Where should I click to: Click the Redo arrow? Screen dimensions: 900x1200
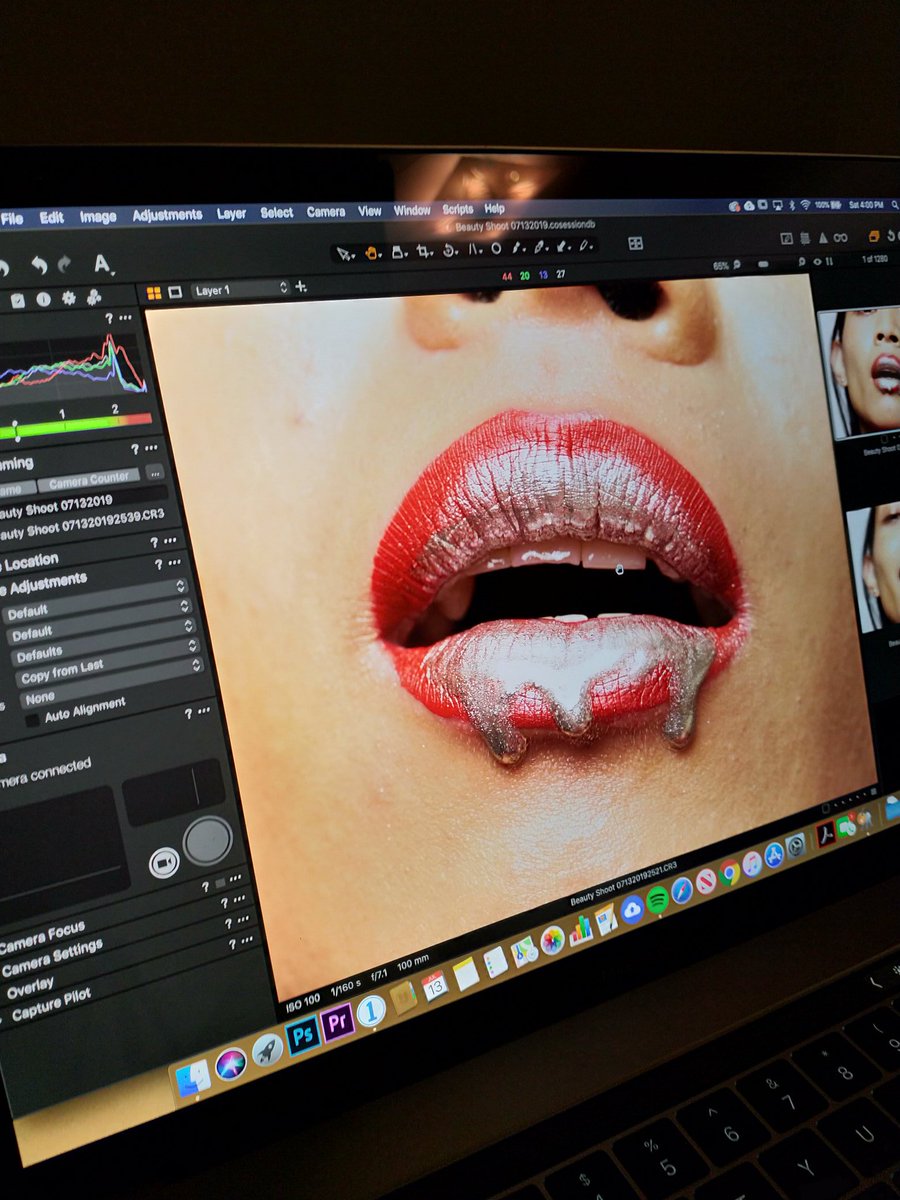pyautogui.click(x=65, y=264)
